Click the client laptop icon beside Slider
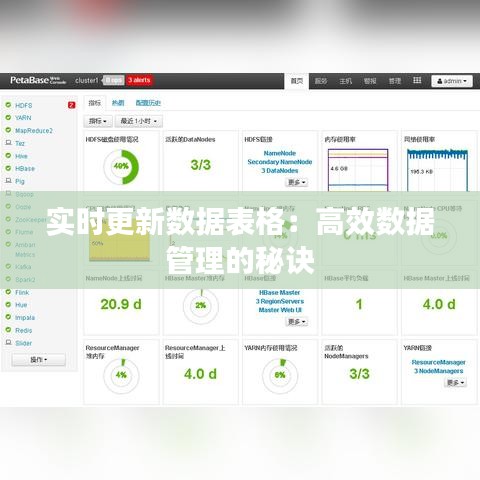The height and width of the screenshot is (480, 480). click(8, 342)
